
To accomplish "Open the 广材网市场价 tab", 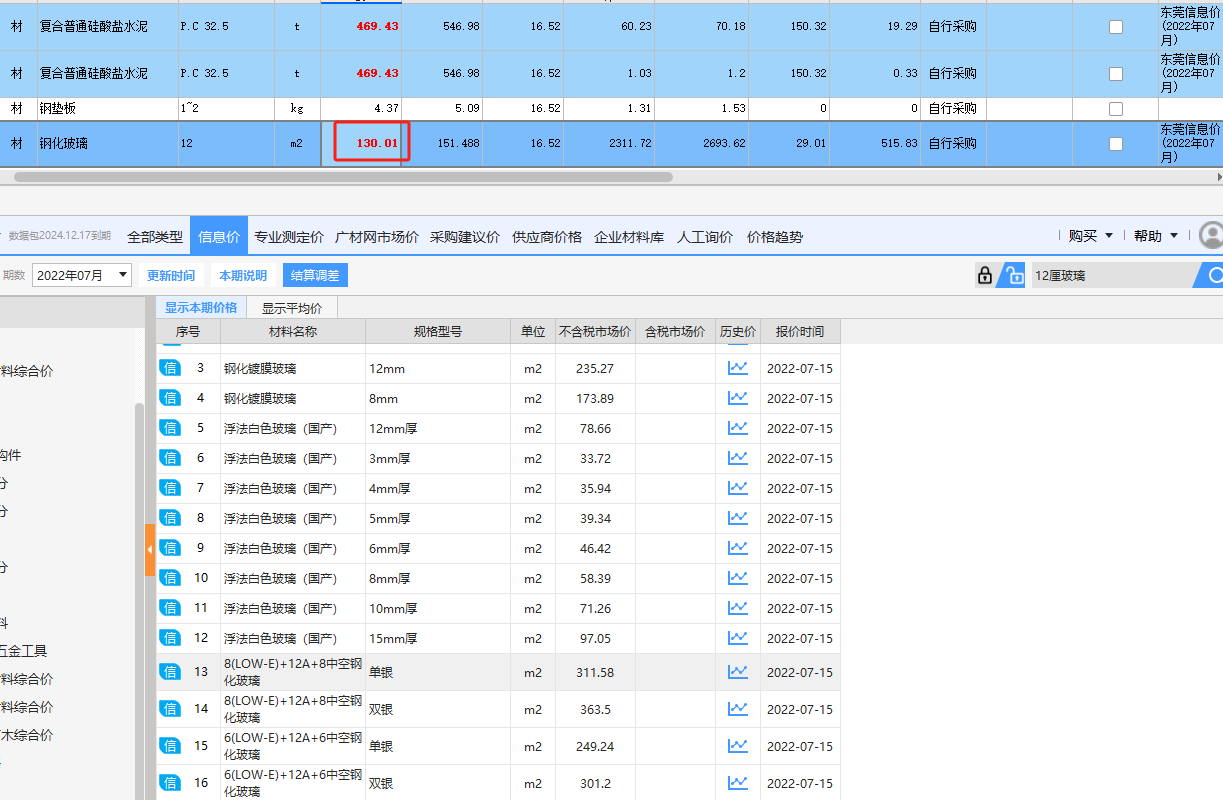I will click(x=377, y=237).
